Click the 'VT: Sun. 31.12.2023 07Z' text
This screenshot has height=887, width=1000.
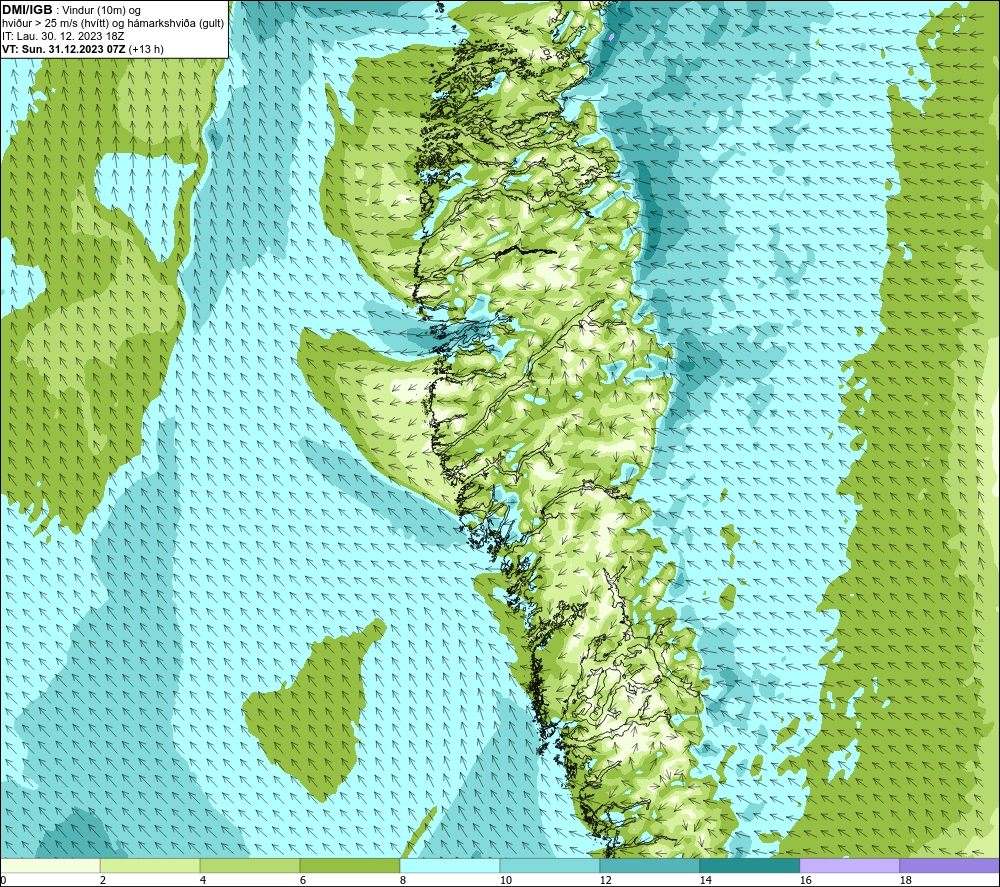64,49
